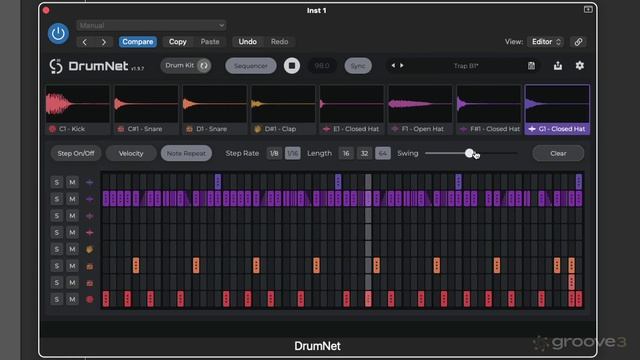640x360 pixels.
Task: Open the Trap BT pattern preset menu
Action: (x=465, y=66)
